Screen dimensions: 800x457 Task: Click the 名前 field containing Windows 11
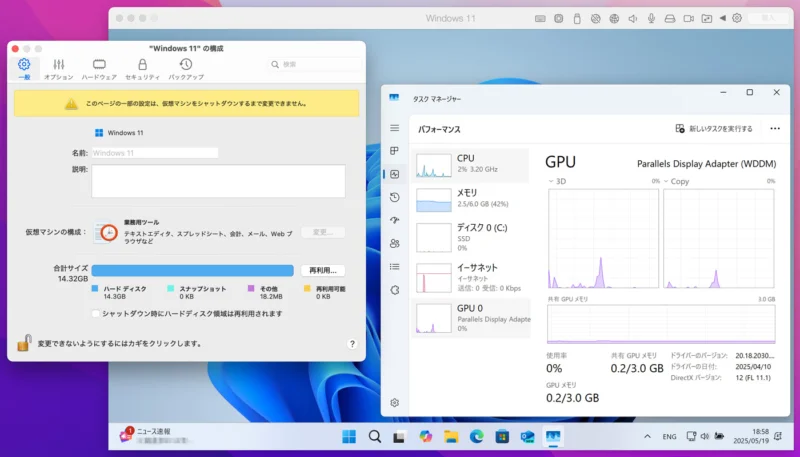155,153
